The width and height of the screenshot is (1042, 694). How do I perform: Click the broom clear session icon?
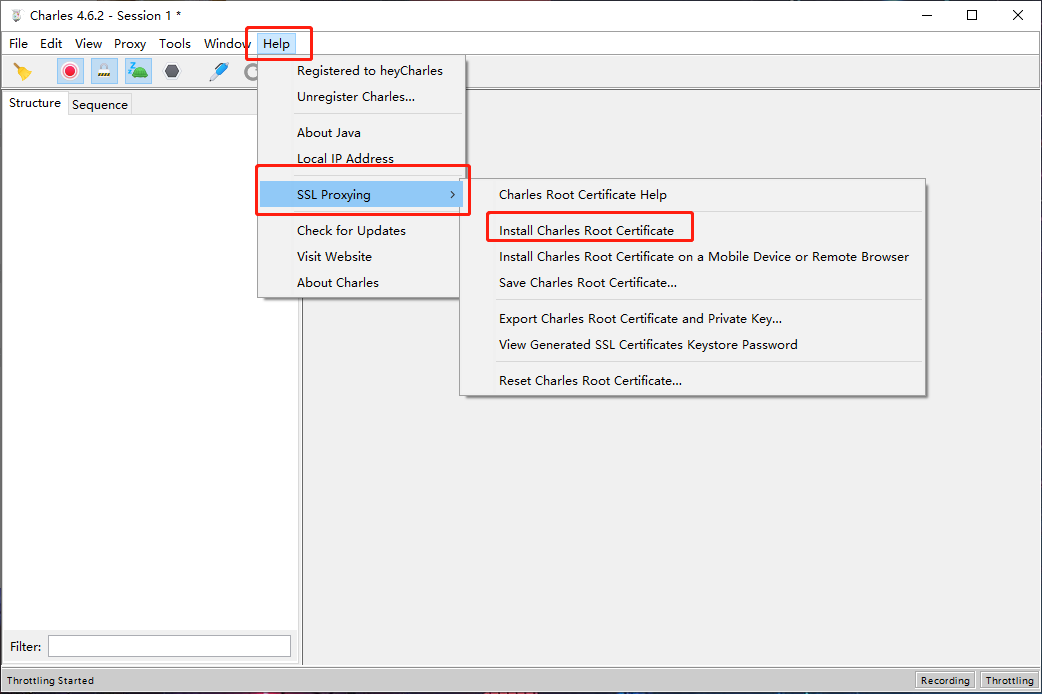23,71
